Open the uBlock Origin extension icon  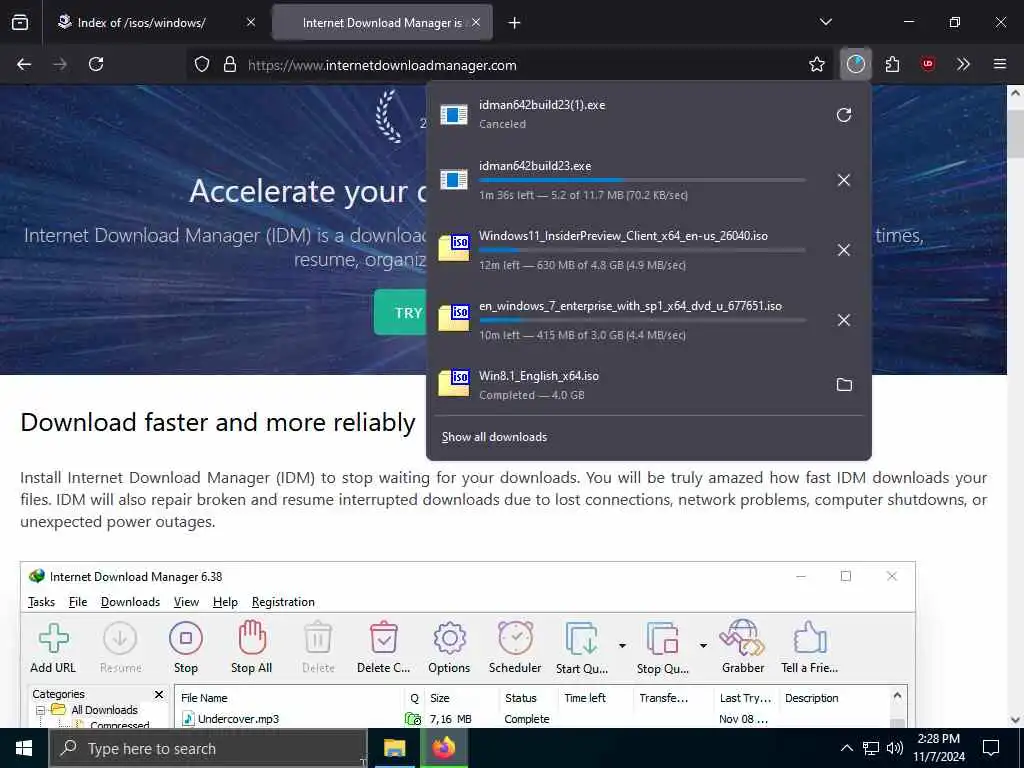tap(928, 64)
